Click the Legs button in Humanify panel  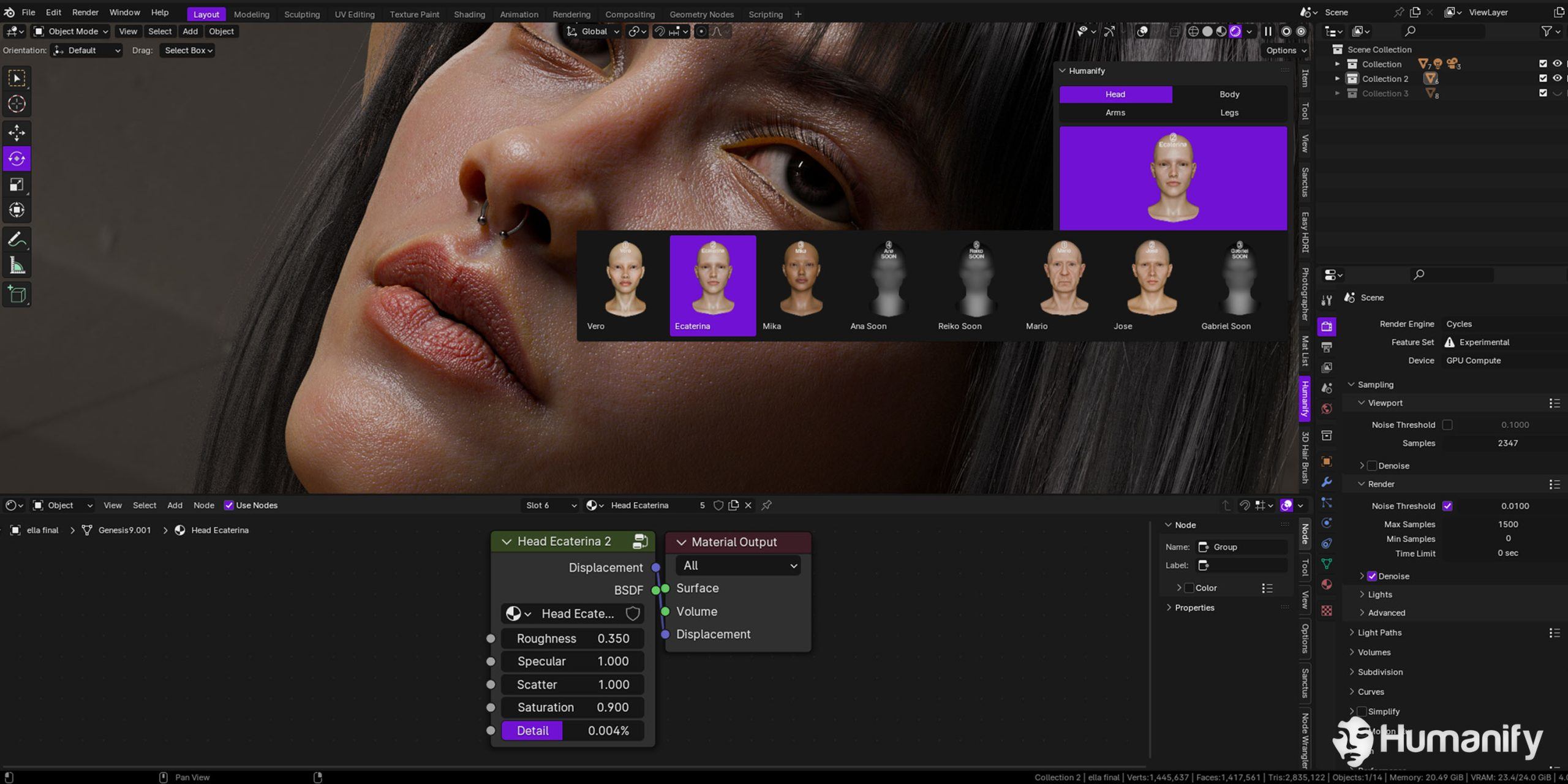pos(1229,113)
